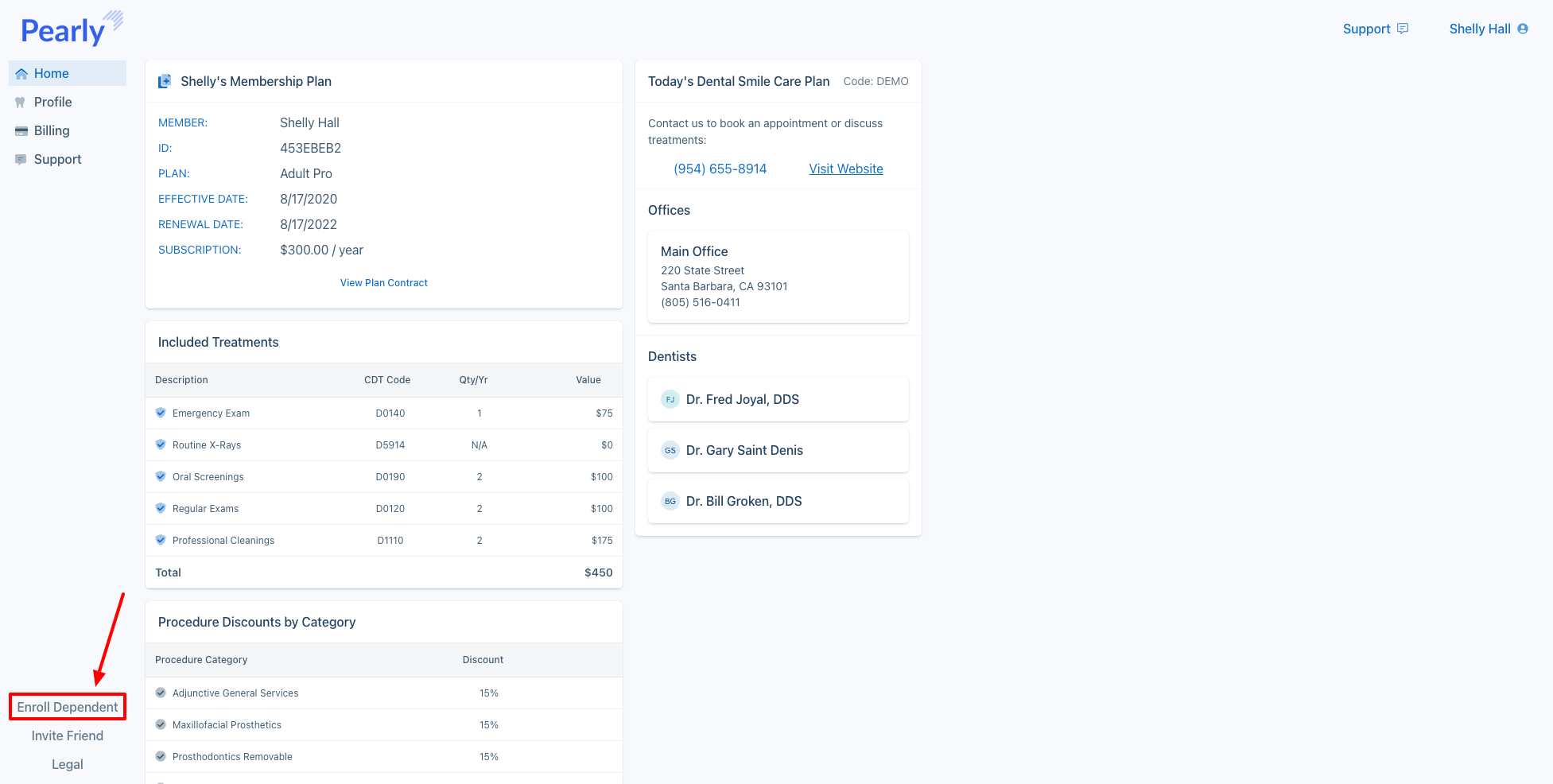
Task: Click the membership plan card header icon
Action: pyautogui.click(x=165, y=81)
